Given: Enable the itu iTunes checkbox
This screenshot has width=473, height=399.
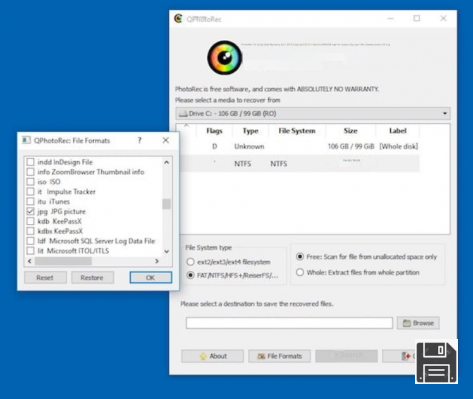Looking at the screenshot, I should point(30,202).
